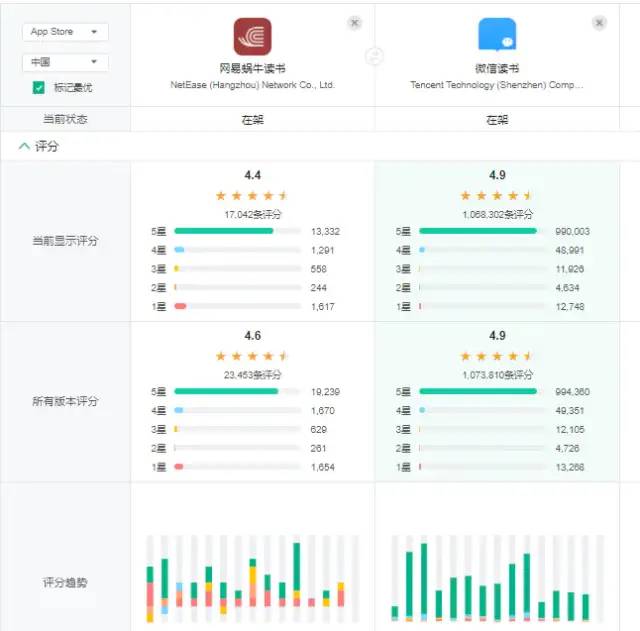Click the 1星 bar showing 1,617
Viewport: 640px width, 631px height.
tap(238, 306)
